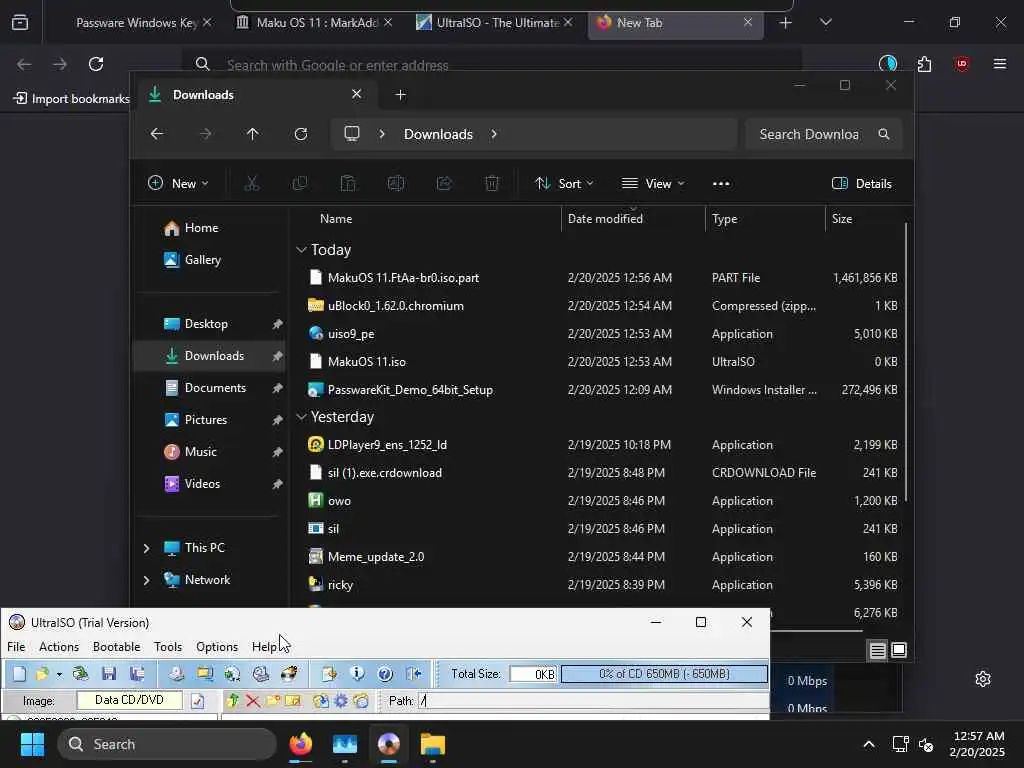Click the See more ellipsis in File Explorer

click(x=721, y=184)
